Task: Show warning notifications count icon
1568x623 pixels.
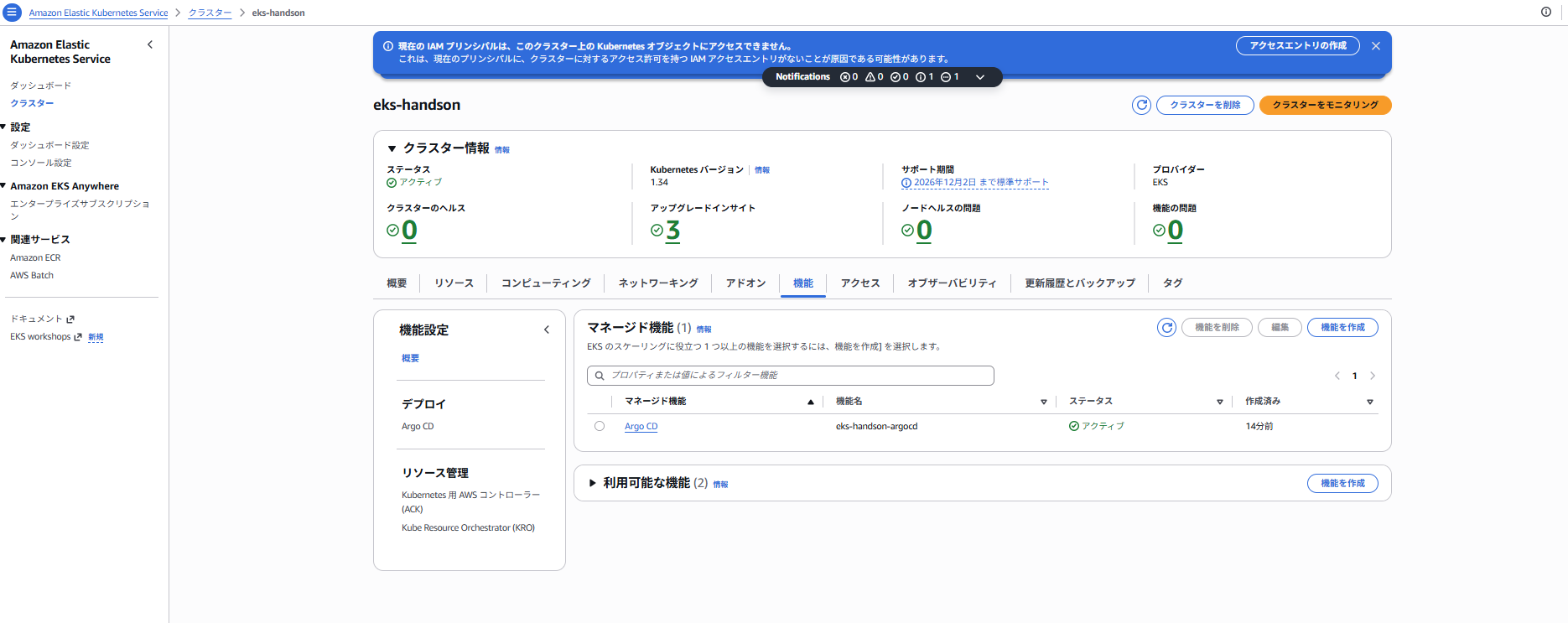Action: [x=870, y=77]
